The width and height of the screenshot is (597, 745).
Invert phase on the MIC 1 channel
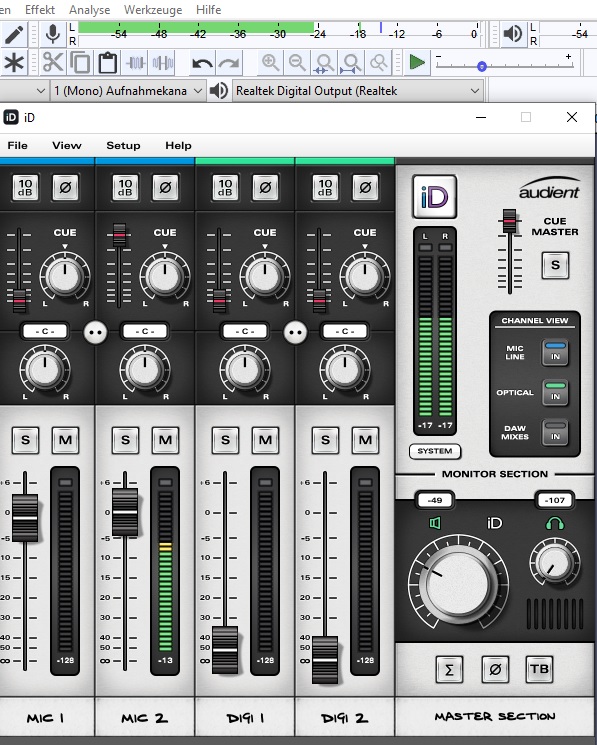[65, 187]
